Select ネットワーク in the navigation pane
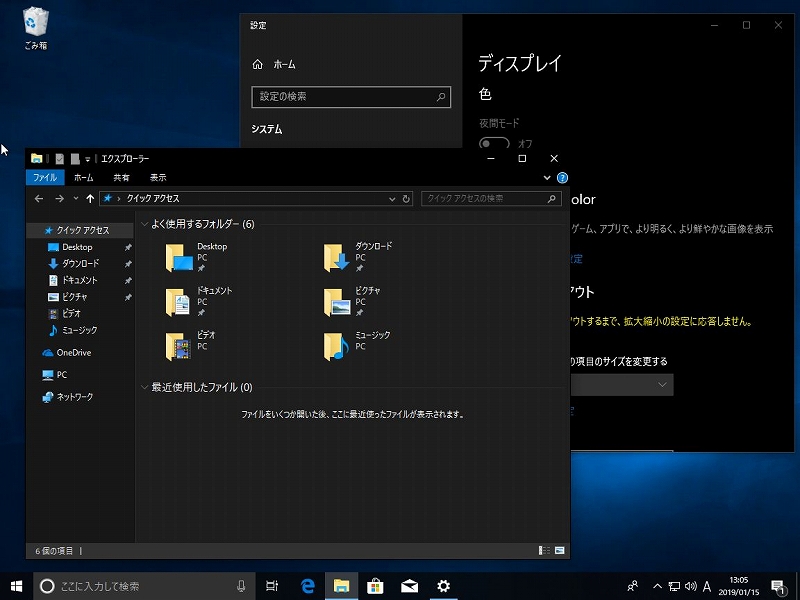This screenshot has width=800, height=600. [x=74, y=397]
